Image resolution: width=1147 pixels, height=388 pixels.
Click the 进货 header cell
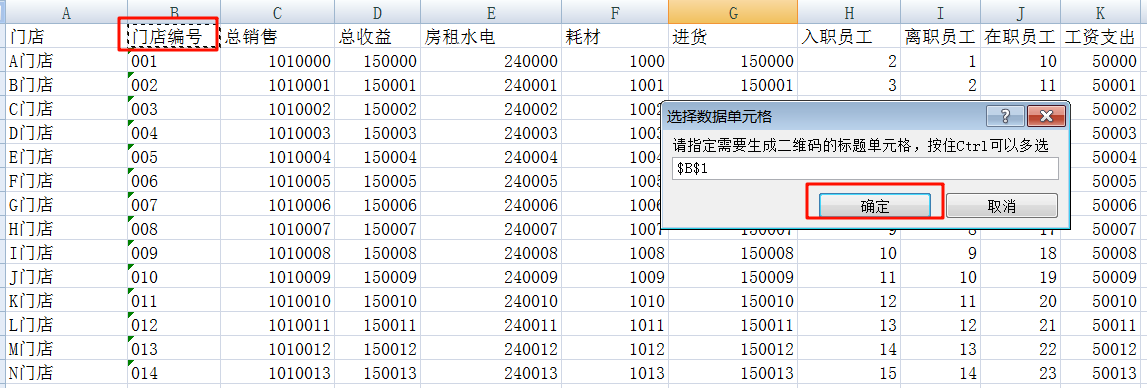click(x=732, y=37)
